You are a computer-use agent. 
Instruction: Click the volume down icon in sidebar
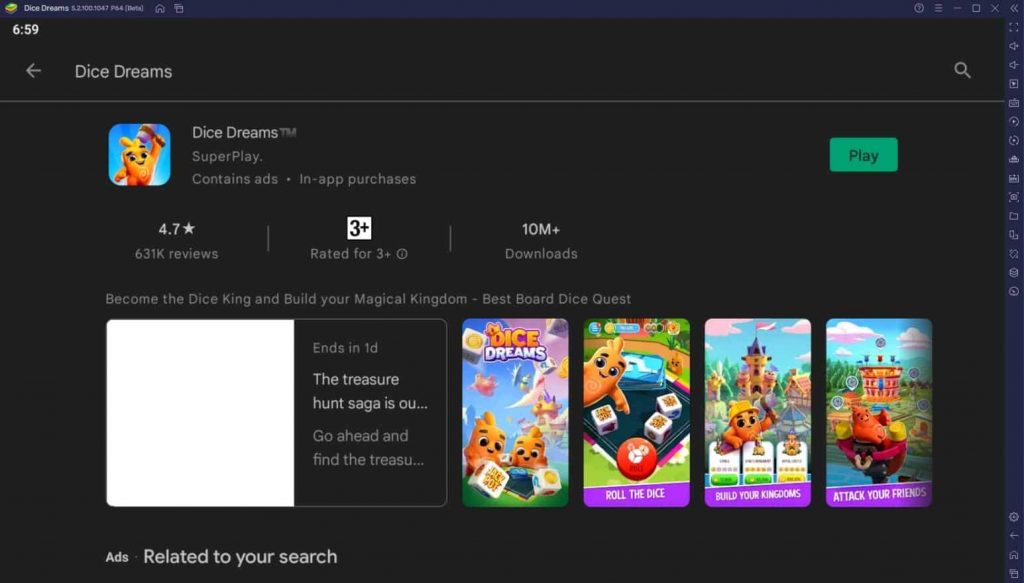1014,65
